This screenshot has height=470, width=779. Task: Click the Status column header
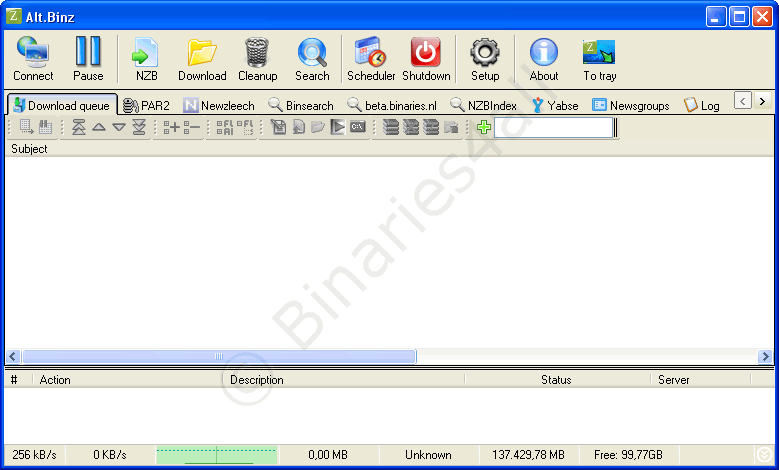click(556, 380)
